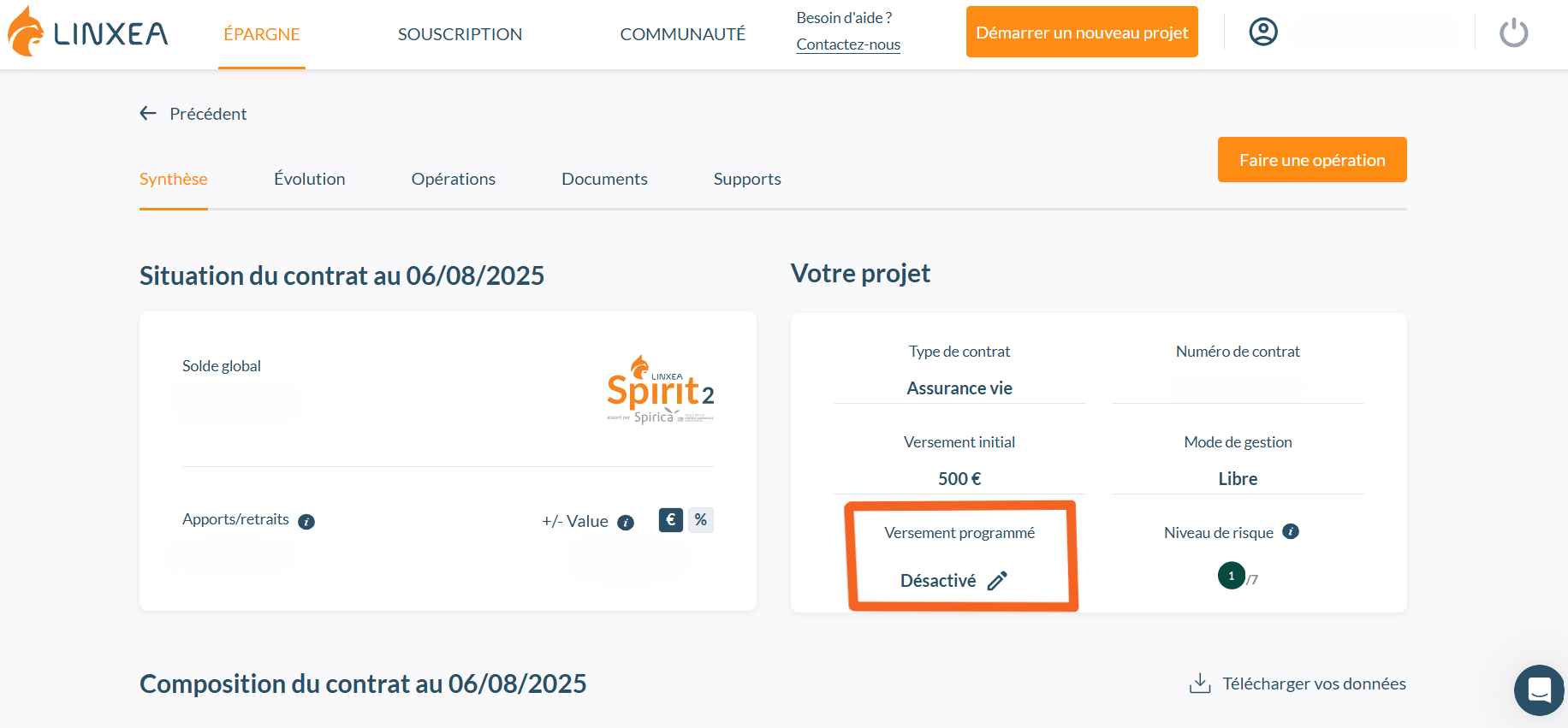
Task: Click the Niveau de risque label
Action: coord(1219,533)
